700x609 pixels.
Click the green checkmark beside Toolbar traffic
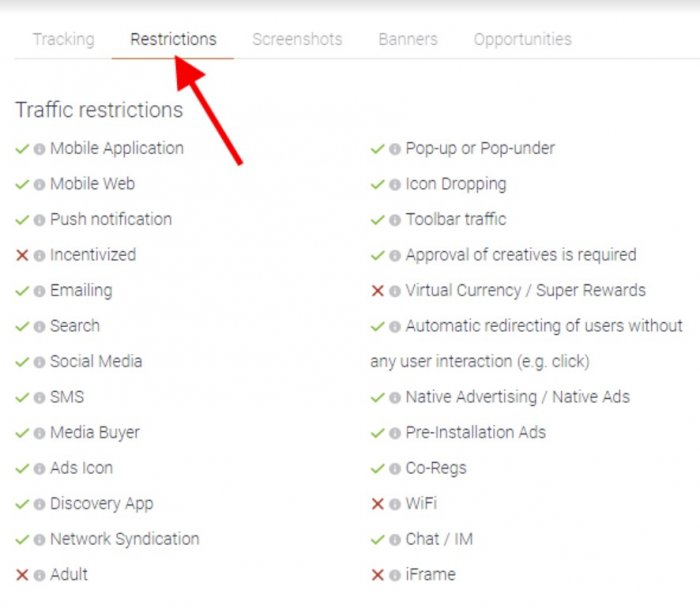coord(378,220)
